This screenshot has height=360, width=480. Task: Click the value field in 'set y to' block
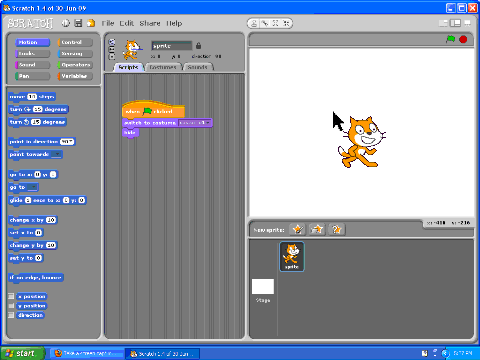(38, 258)
